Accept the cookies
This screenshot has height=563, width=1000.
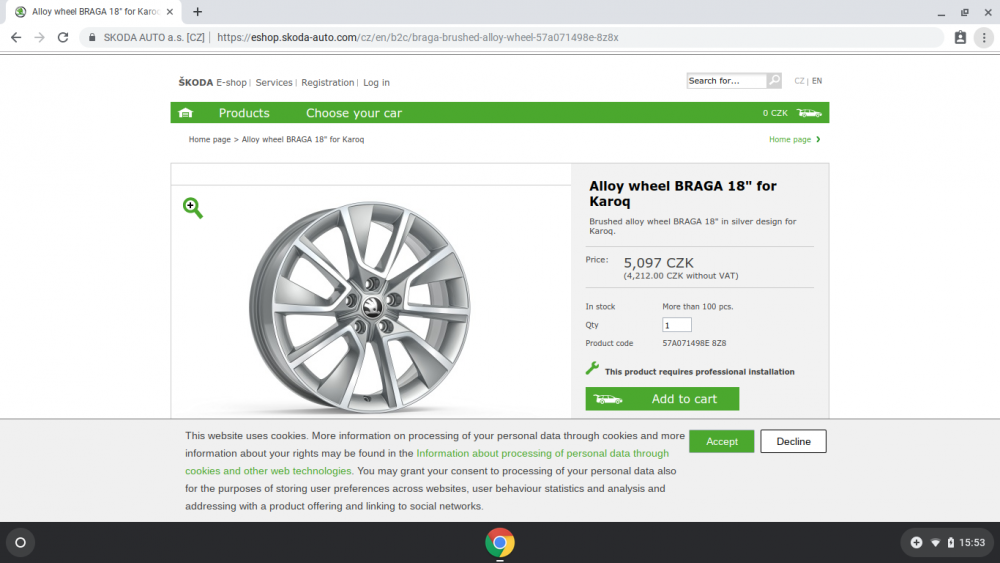click(x=721, y=441)
